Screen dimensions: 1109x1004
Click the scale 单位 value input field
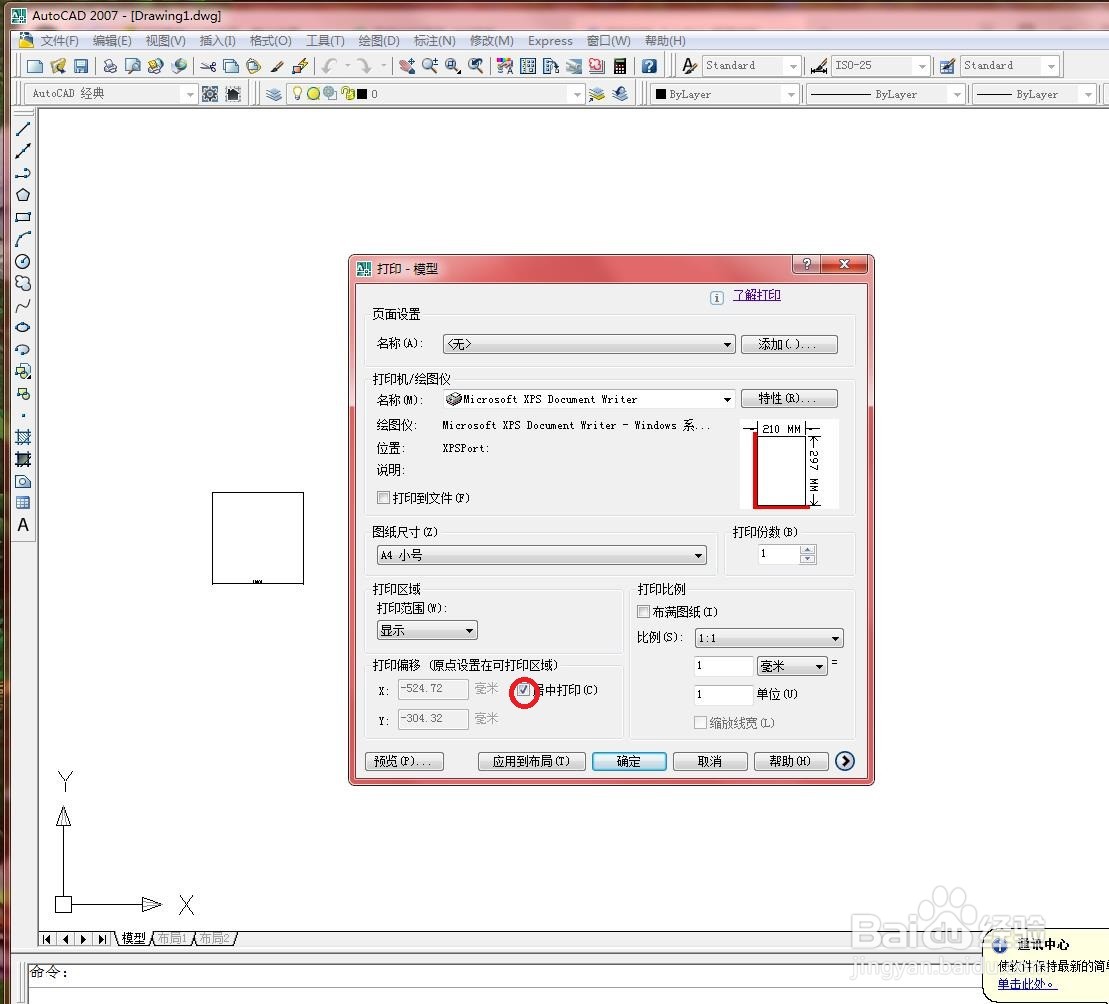click(x=724, y=694)
